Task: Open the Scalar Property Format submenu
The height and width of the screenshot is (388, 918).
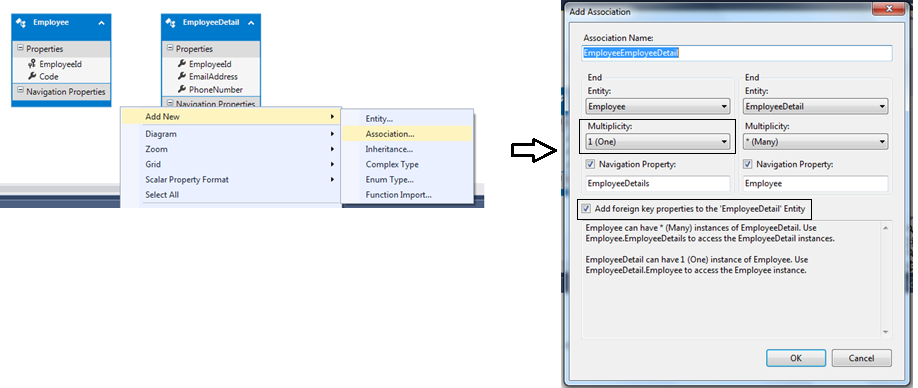Action: 230,180
